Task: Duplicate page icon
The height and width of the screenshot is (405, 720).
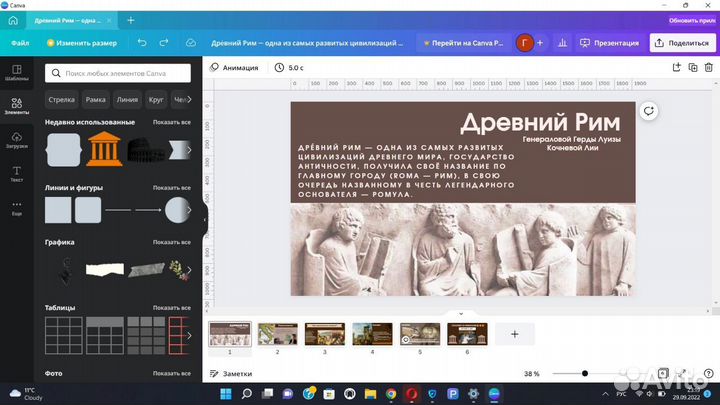Action: (693, 68)
